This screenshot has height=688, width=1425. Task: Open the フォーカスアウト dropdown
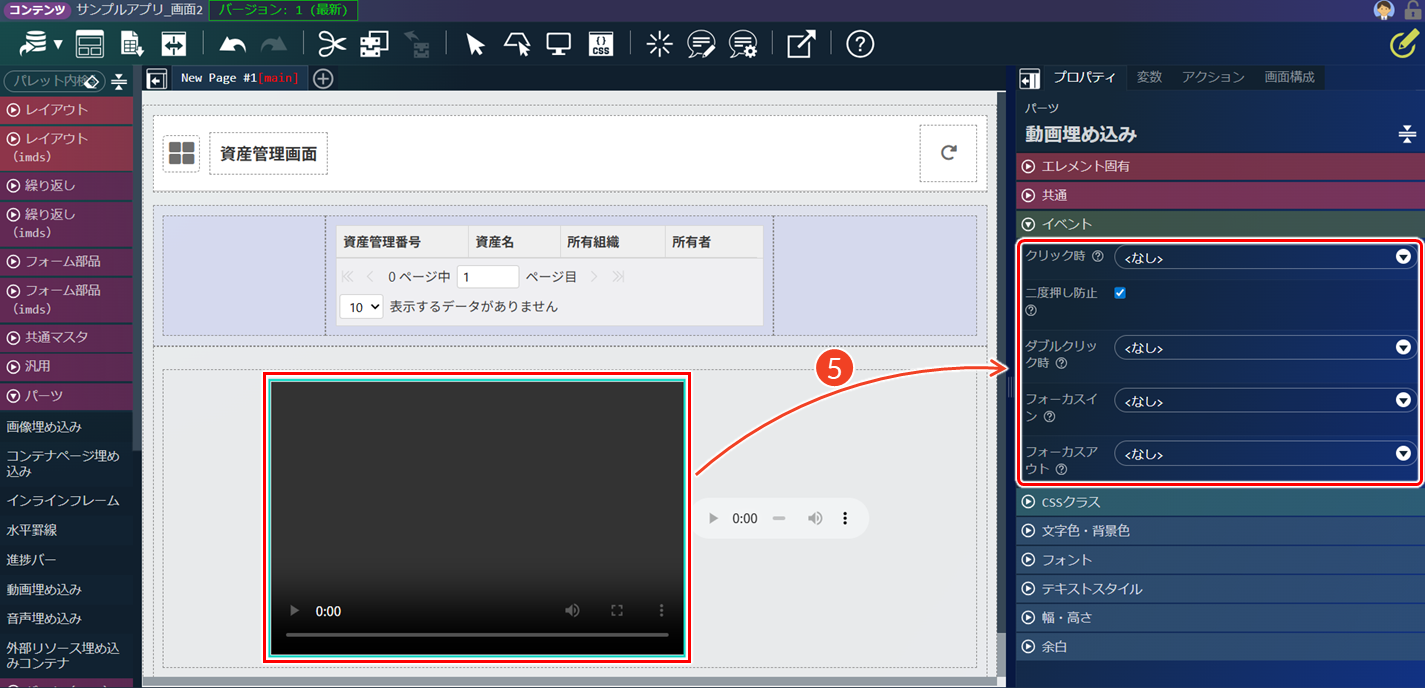click(x=1265, y=454)
